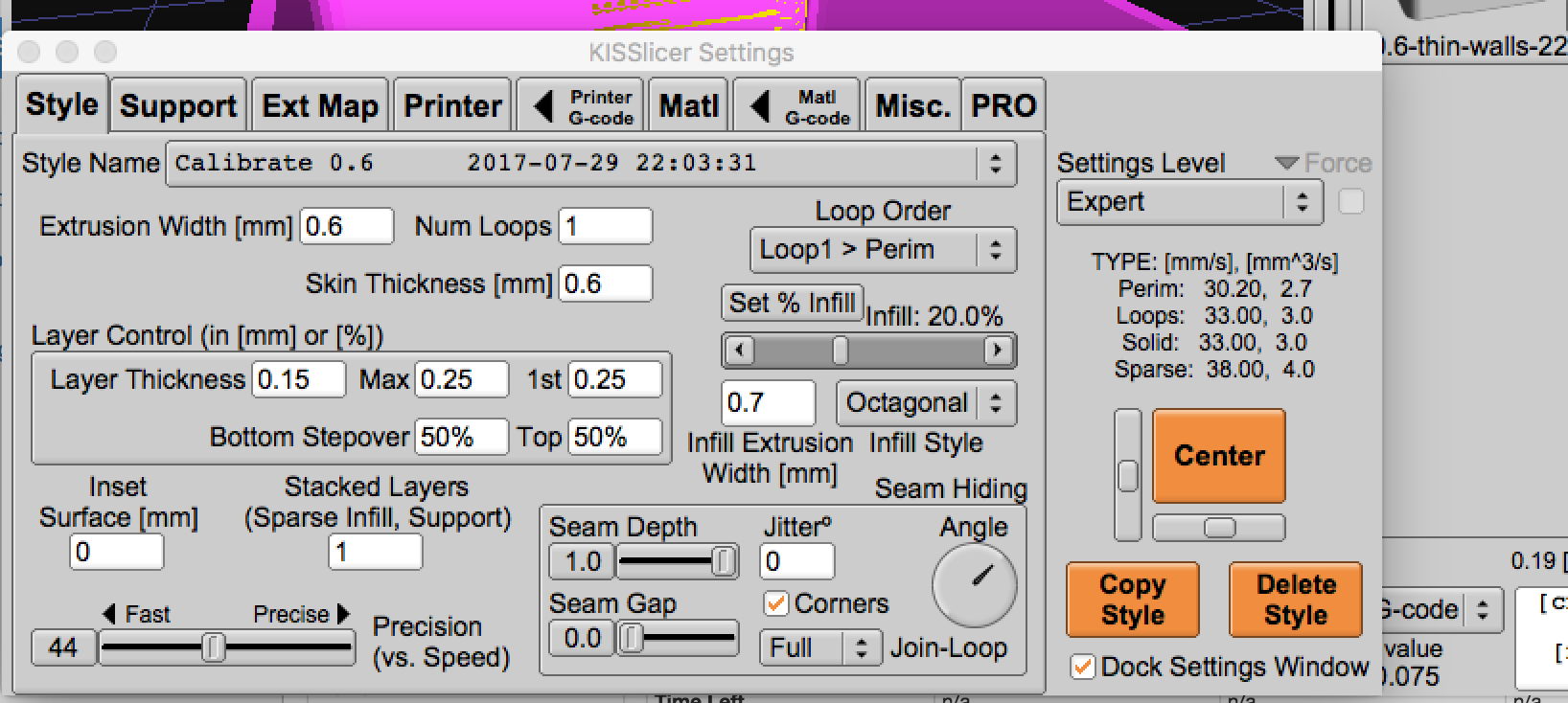1568x703 pixels.
Task: Click the Precise right arrow icon
Action: coord(344,614)
